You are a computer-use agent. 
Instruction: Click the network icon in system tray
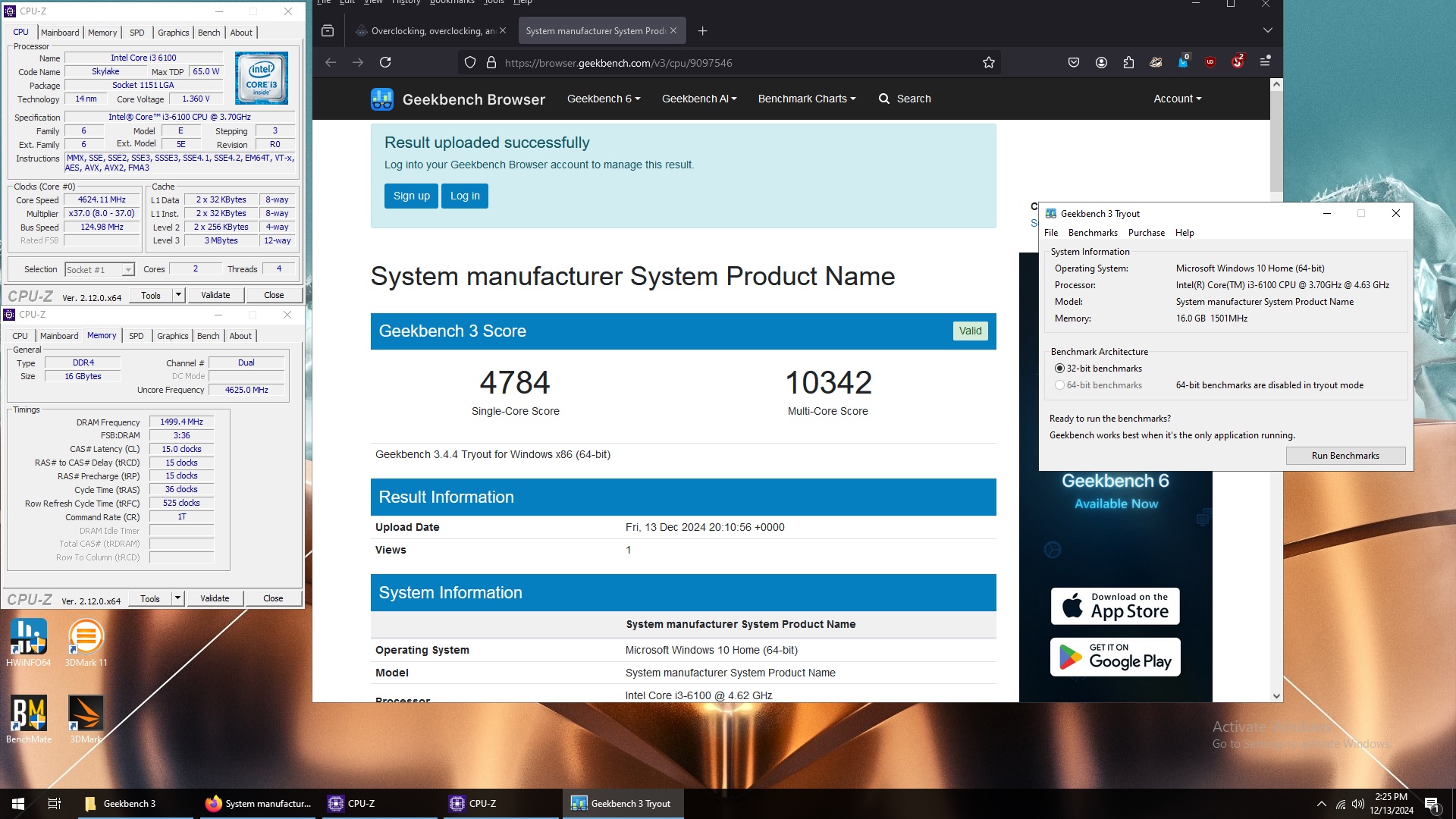1341,804
